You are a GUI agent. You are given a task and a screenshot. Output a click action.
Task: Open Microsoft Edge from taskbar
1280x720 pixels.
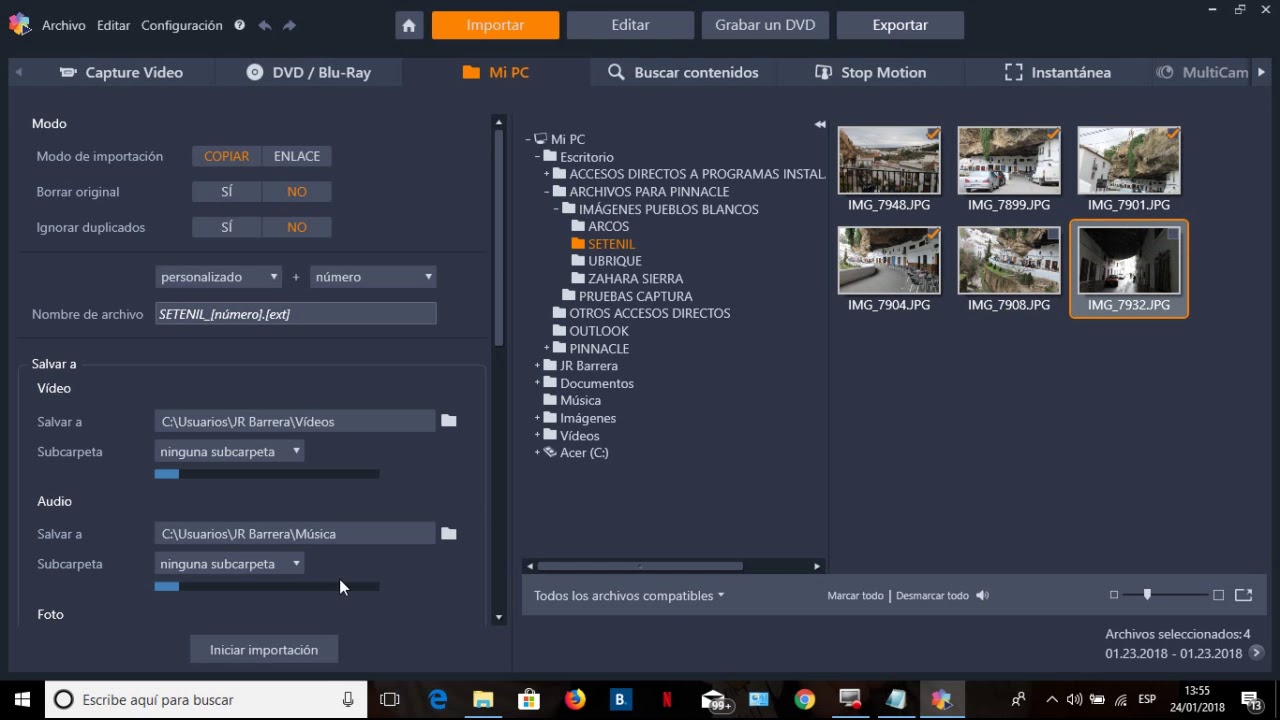(x=438, y=700)
